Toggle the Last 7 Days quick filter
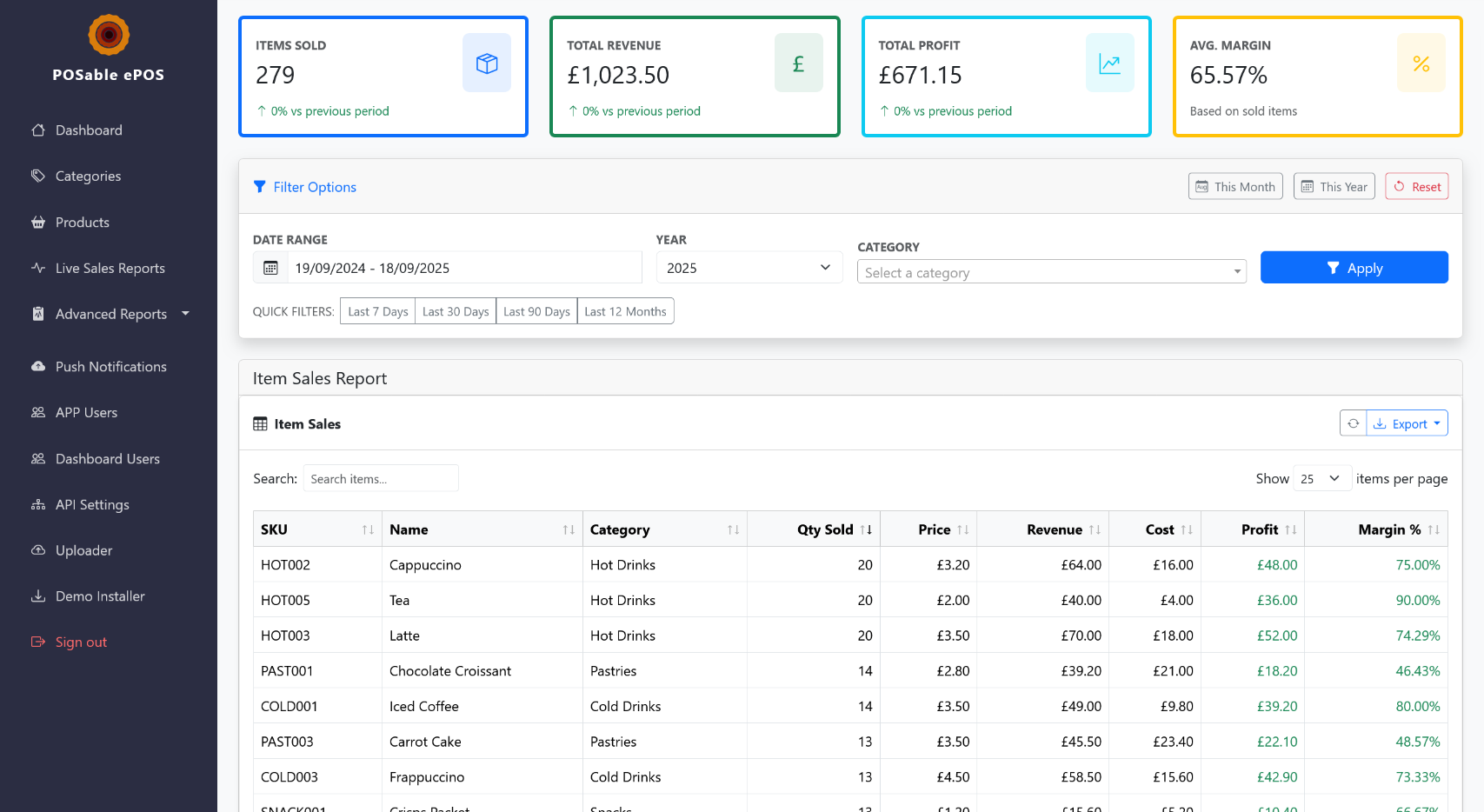The image size is (1484, 812). click(377, 311)
